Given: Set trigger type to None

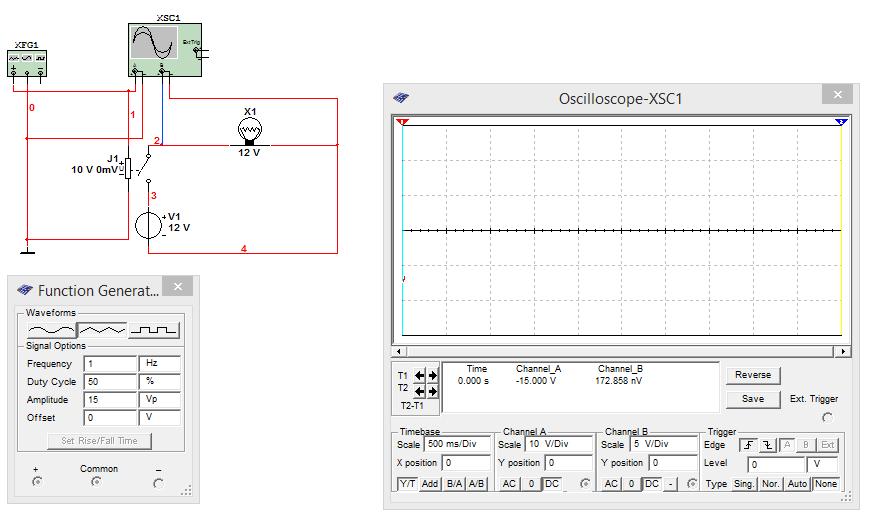Looking at the screenshot, I should click(825, 484).
